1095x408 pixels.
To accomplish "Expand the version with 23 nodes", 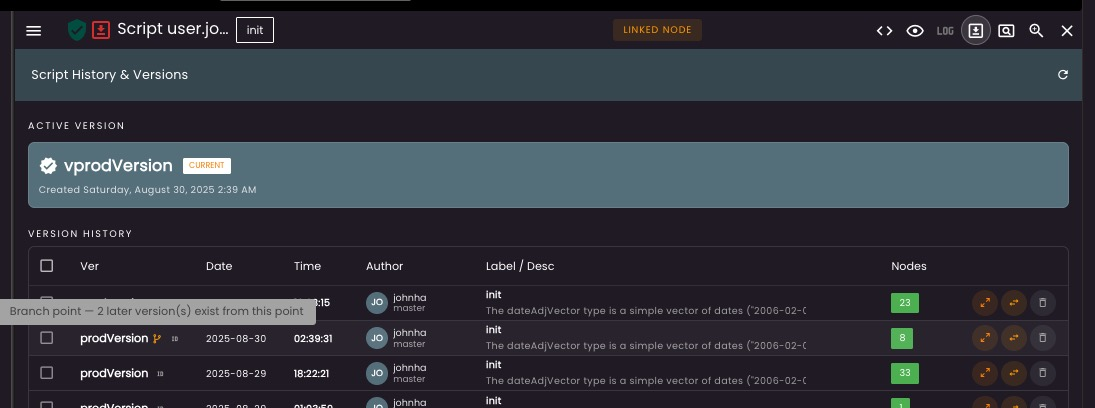I will [x=985, y=303].
